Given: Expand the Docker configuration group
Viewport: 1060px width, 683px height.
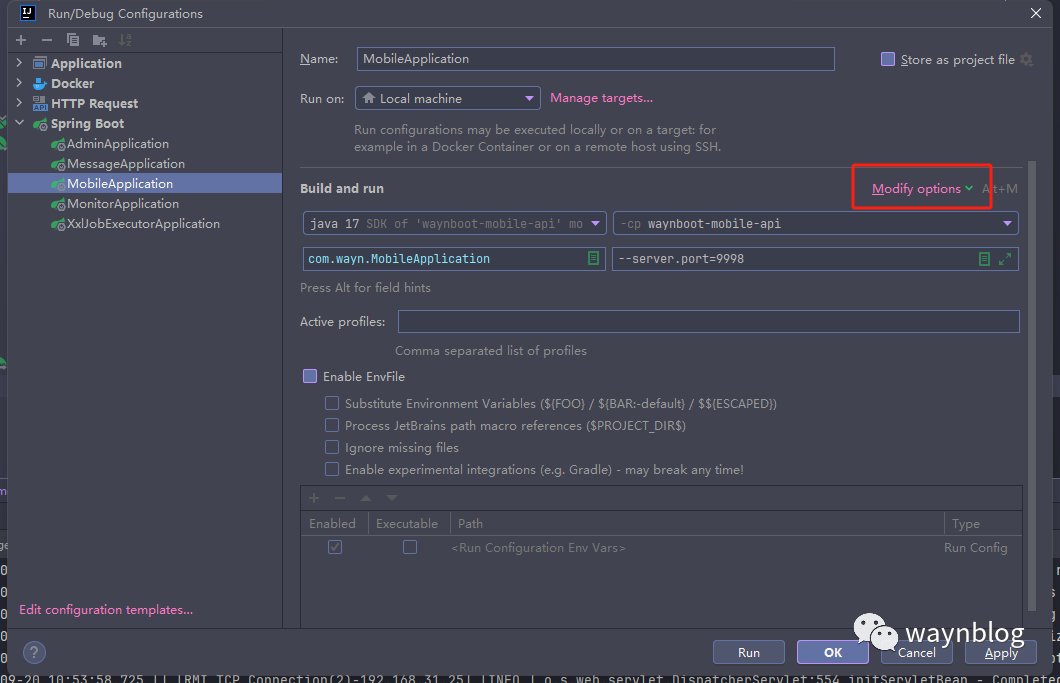Looking at the screenshot, I should coord(19,83).
